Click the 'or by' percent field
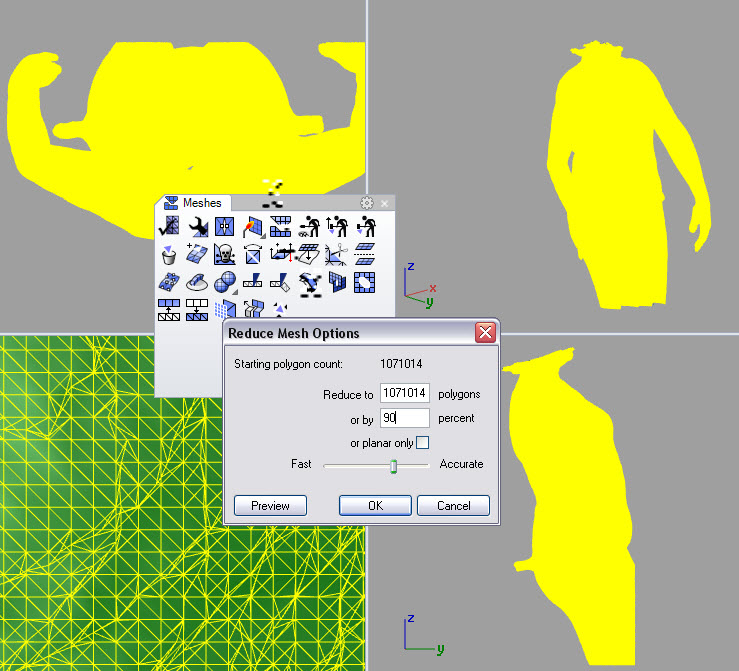Viewport: 739px width, 671px height. pyautogui.click(x=405, y=418)
